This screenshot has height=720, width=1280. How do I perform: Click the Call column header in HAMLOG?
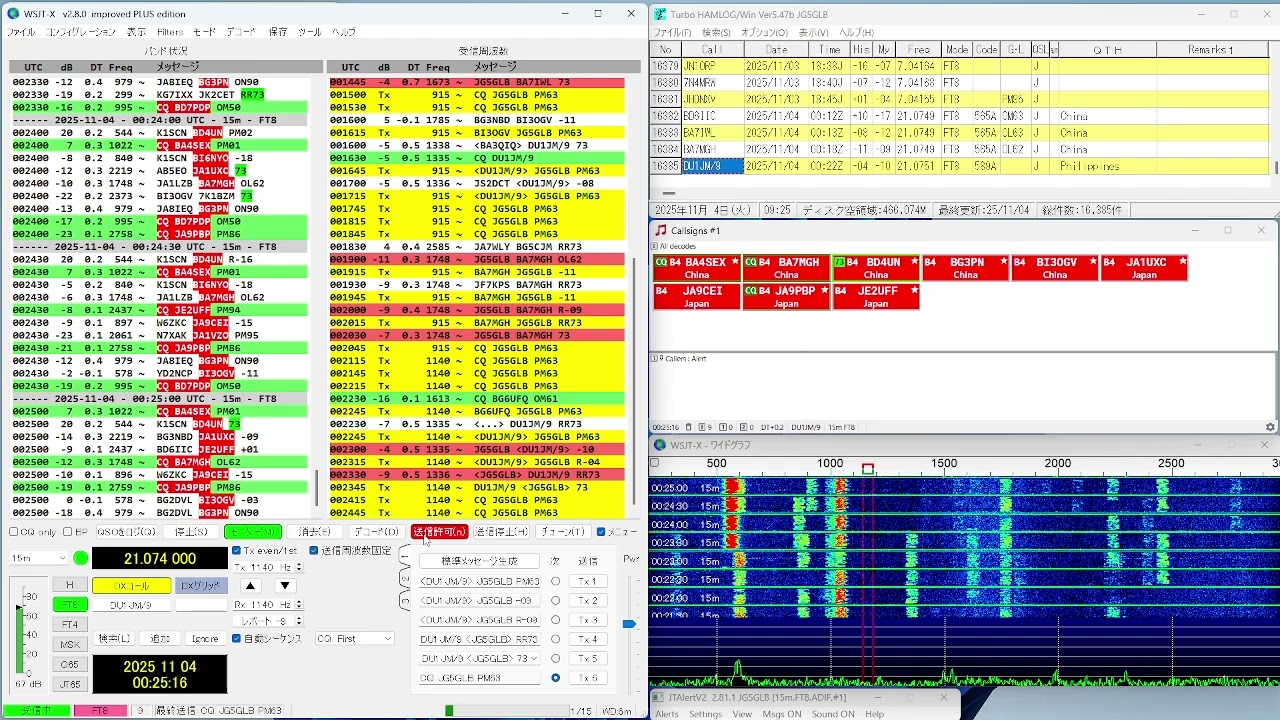click(712, 49)
